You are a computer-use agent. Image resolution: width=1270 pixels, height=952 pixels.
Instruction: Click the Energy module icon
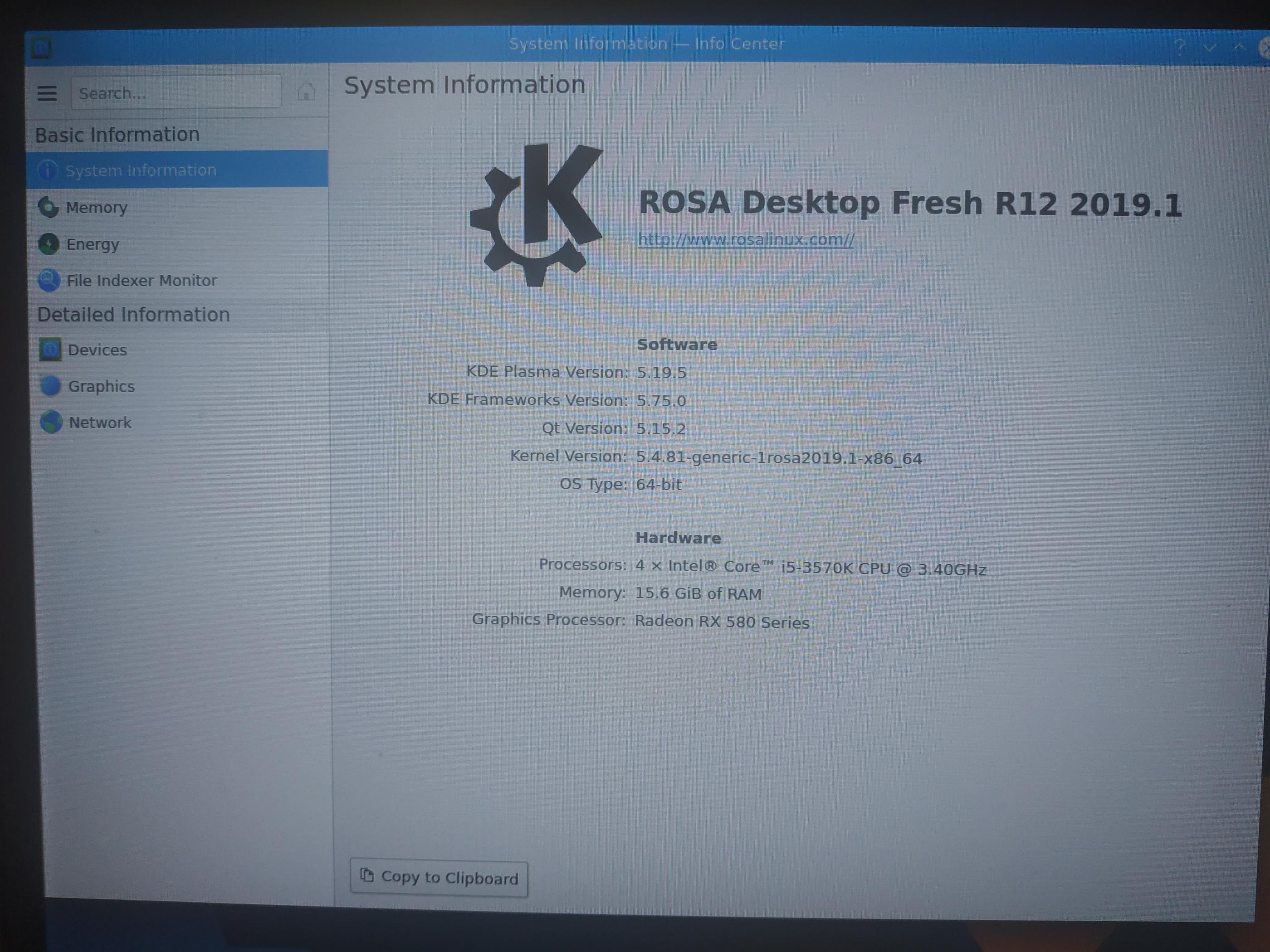pyautogui.click(x=49, y=244)
